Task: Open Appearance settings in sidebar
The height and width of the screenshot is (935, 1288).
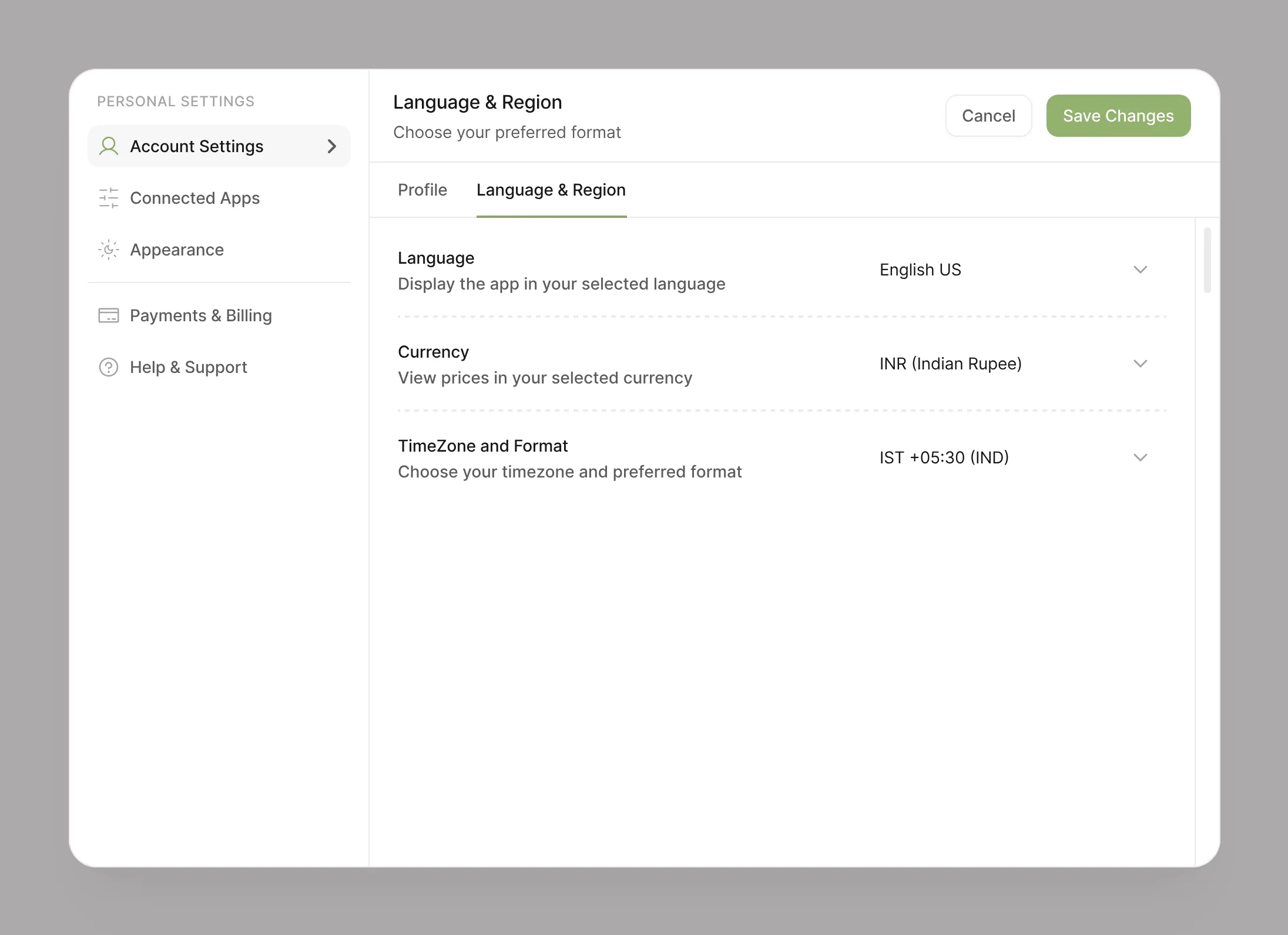Action: [x=219, y=250]
